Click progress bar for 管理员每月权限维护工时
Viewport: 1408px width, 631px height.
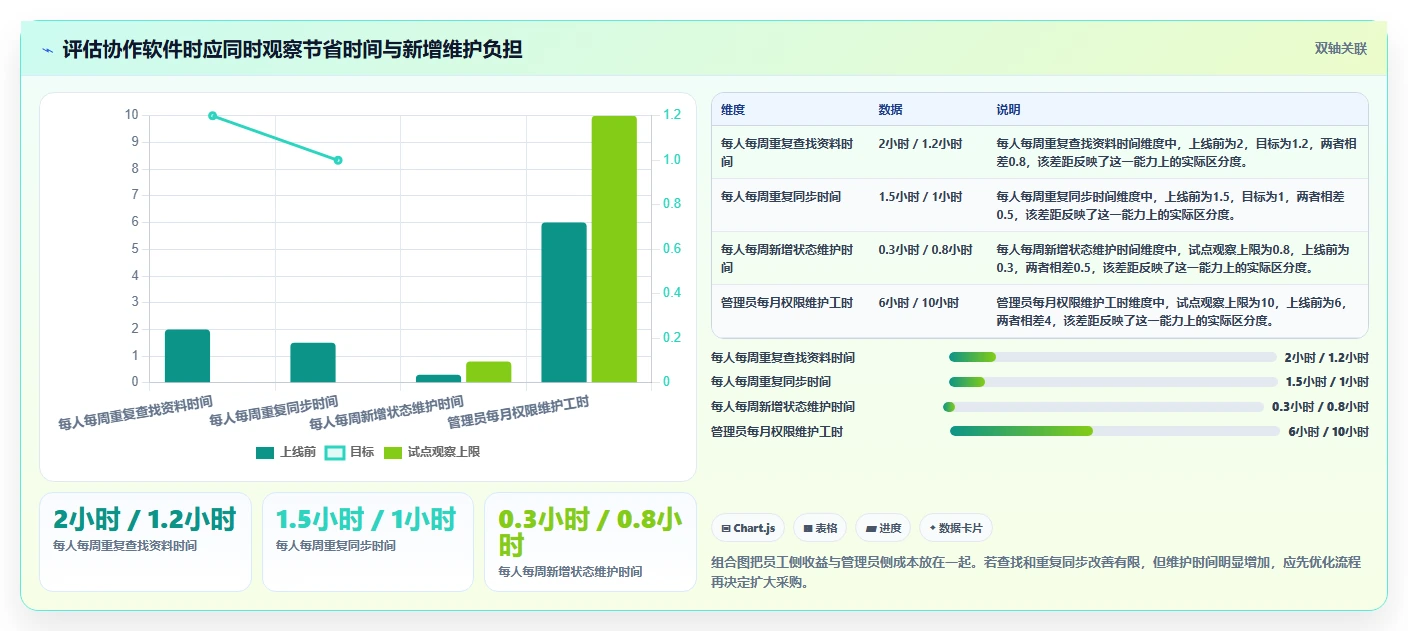[x=1115, y=431]
